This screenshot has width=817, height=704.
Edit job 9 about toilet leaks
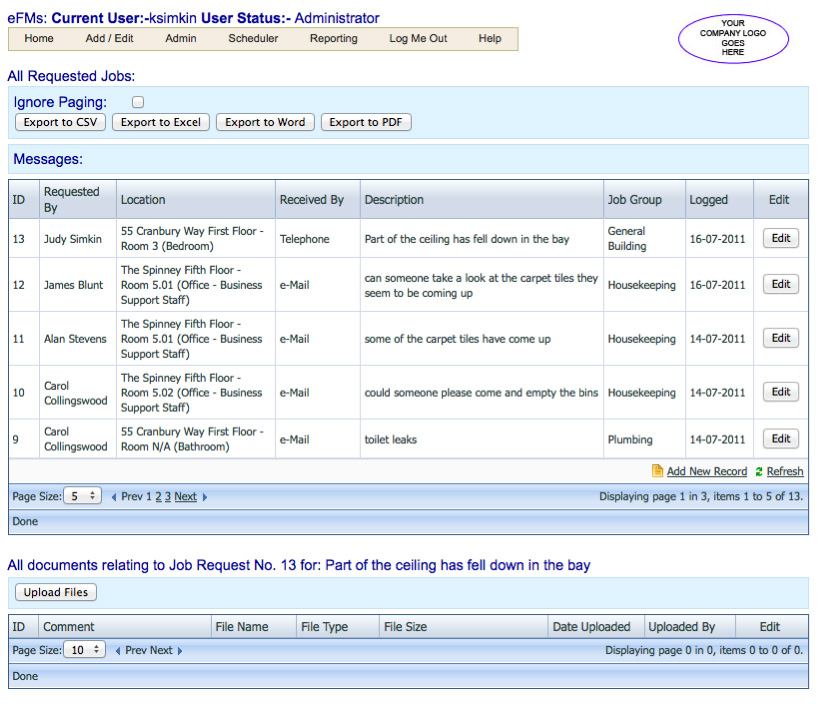[x=781, y=439]
